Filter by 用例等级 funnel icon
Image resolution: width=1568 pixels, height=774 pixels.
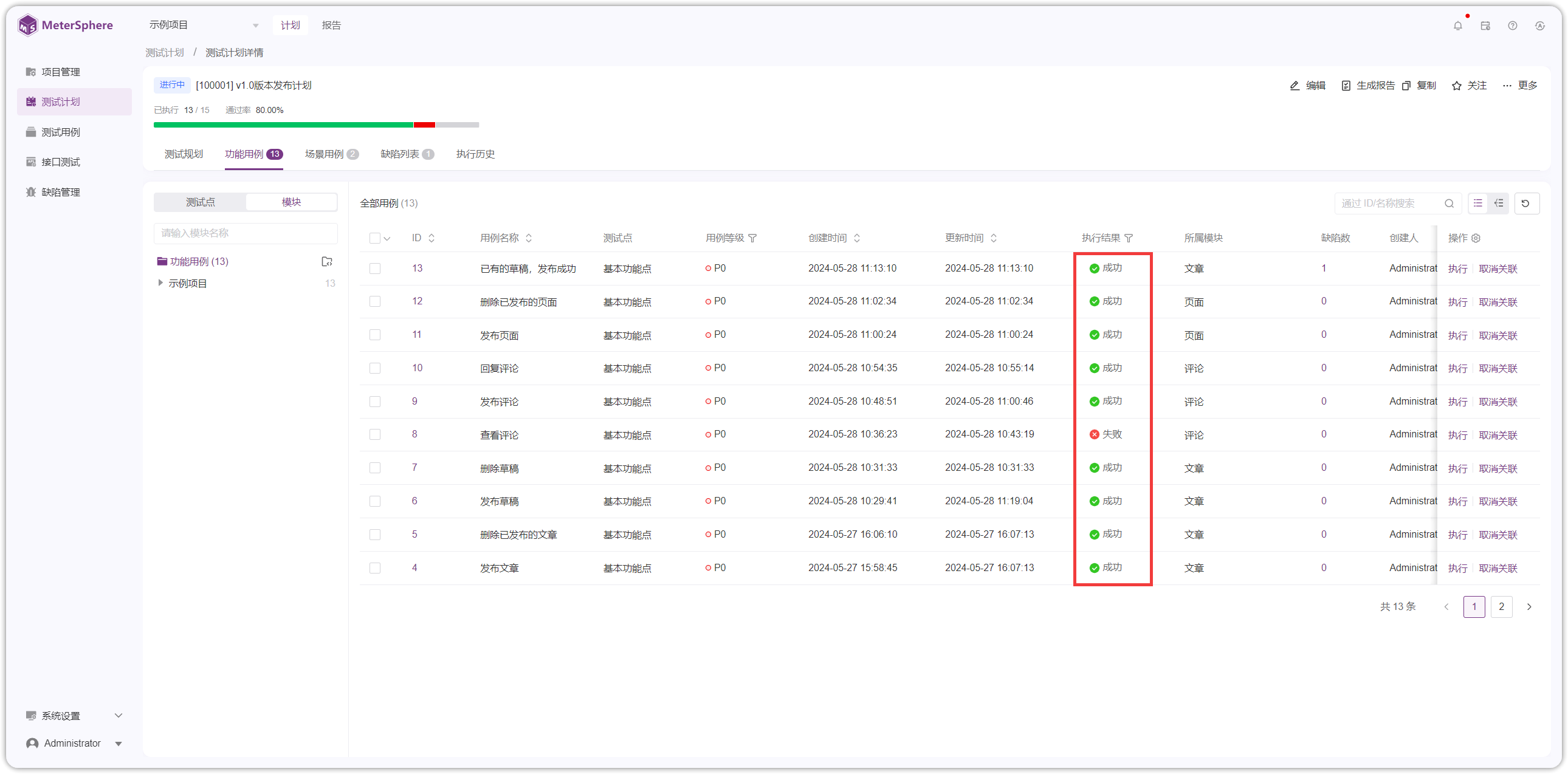(x=753, y=238)
